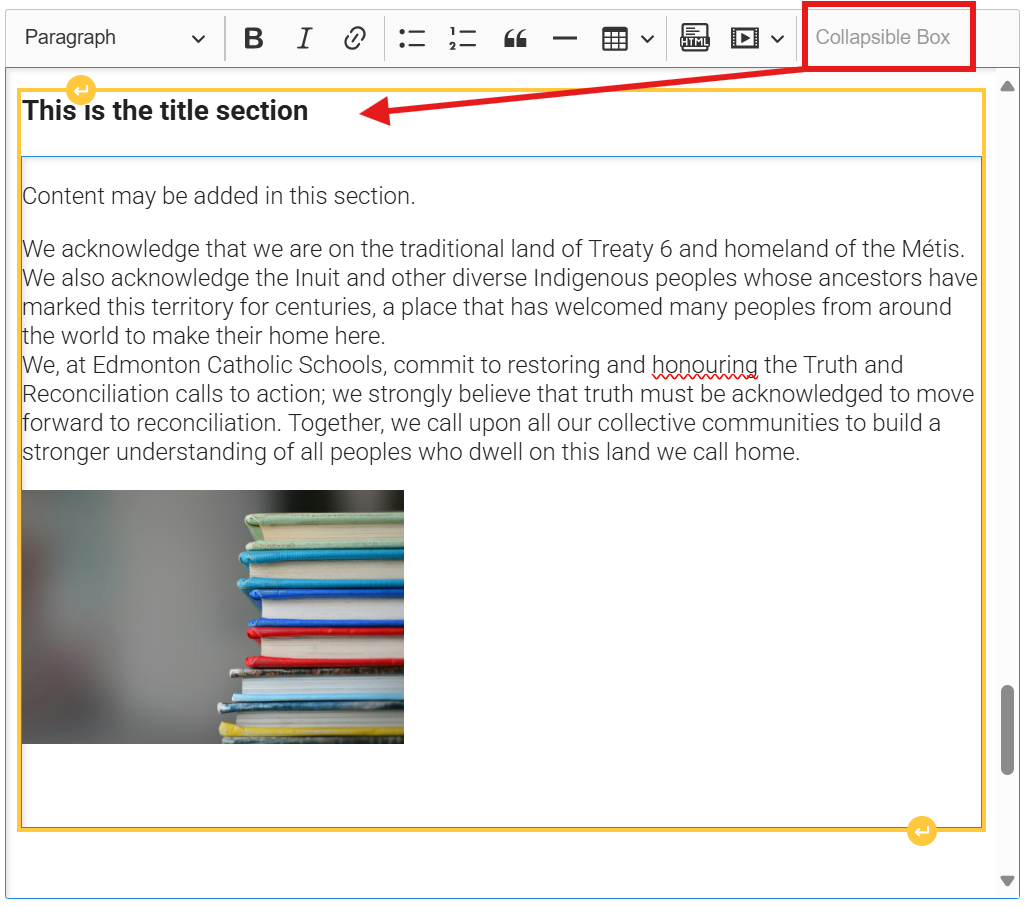The image size is (1033, 907).
Task: Click the yellow enter arrow below the box
Action: pyautogui.click(x=921, y=830)
